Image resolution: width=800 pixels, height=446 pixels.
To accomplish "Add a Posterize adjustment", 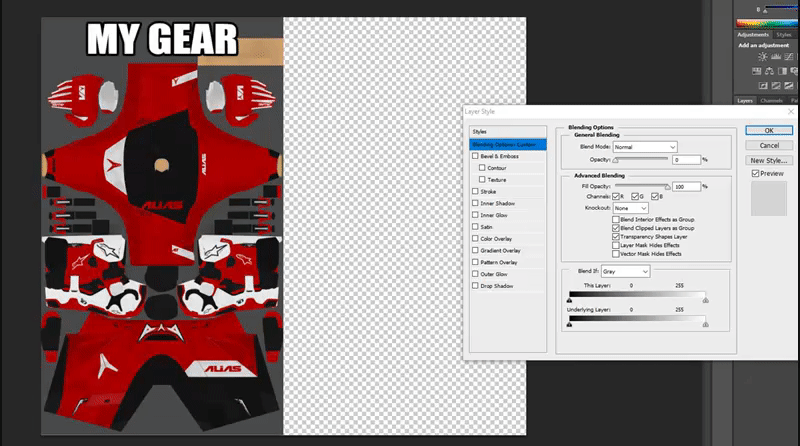I will pos(776,85).
